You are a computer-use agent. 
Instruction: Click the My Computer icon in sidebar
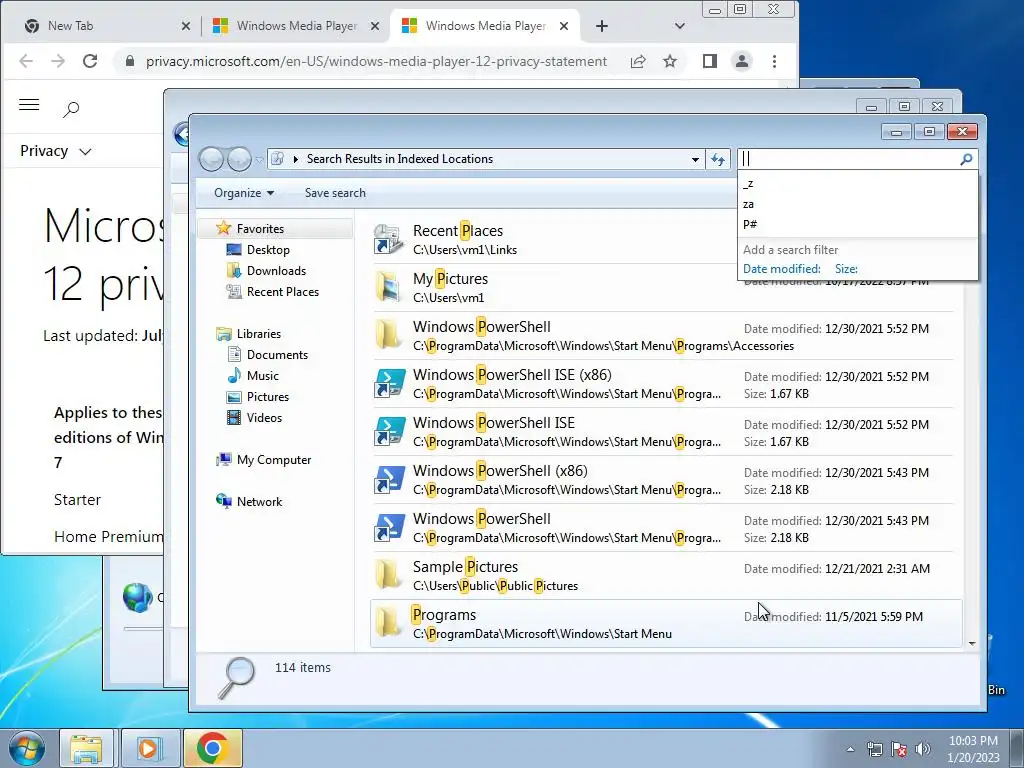[x=223, y=460]
